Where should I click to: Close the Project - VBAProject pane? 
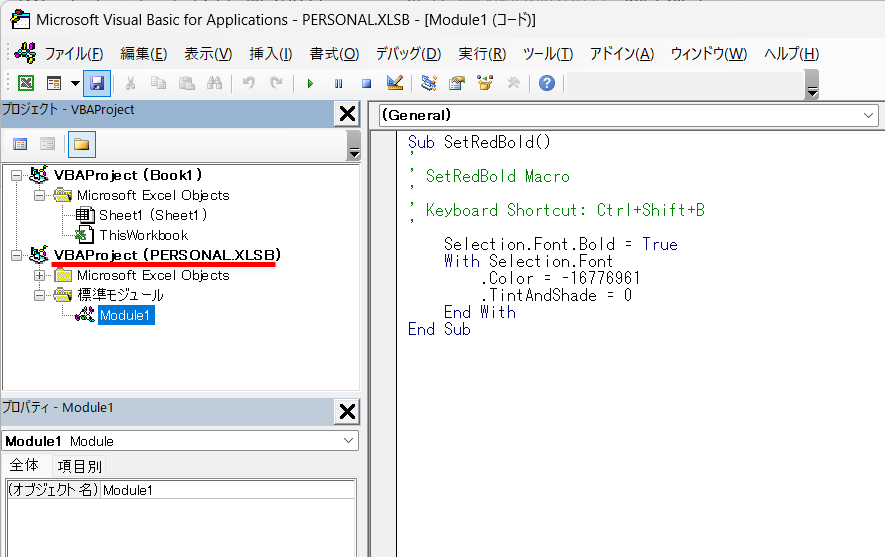point(347,114)
